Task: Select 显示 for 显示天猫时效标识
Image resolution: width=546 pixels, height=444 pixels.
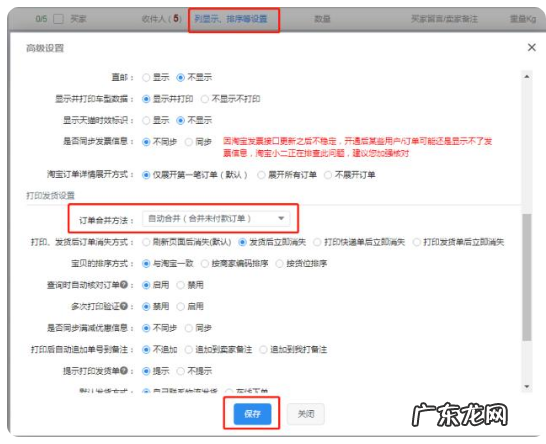Action: click(x=146, y=120)
